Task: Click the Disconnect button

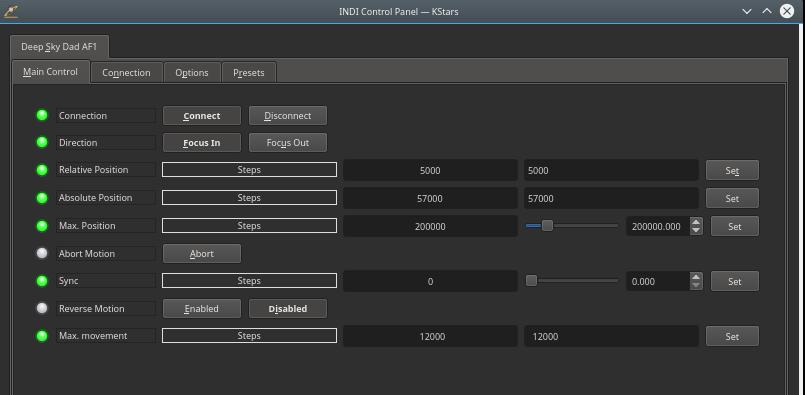Action: coord(288,116)
